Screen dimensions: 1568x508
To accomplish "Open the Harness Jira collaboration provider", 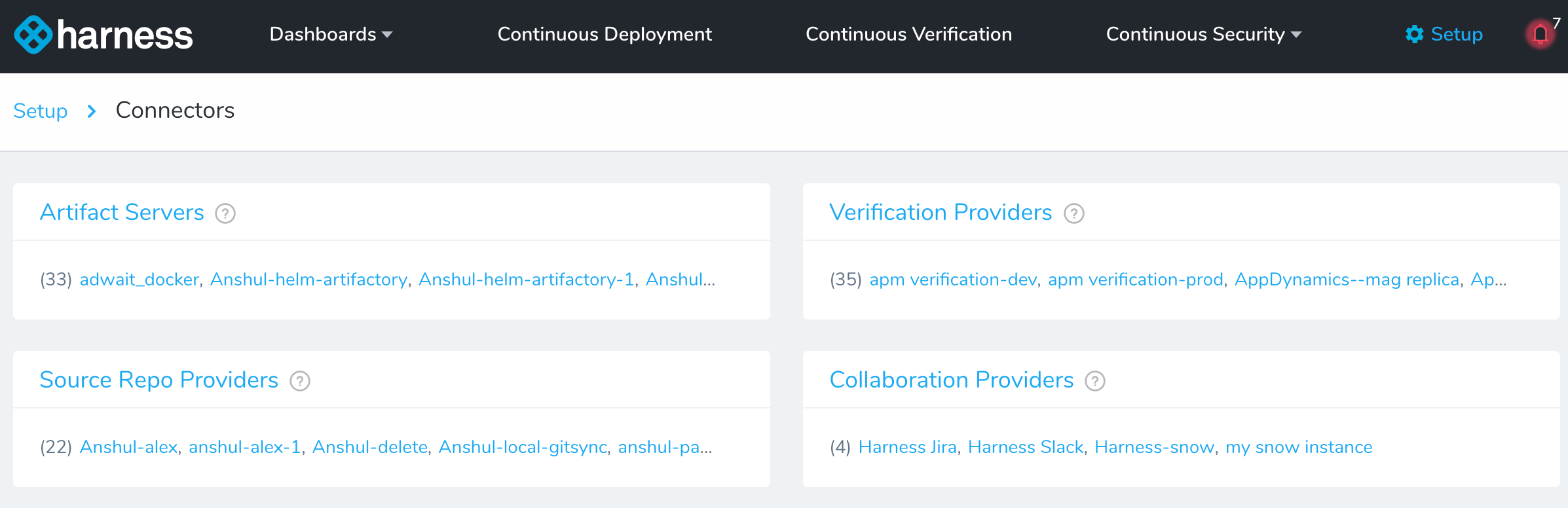I will tap(908, 447).
